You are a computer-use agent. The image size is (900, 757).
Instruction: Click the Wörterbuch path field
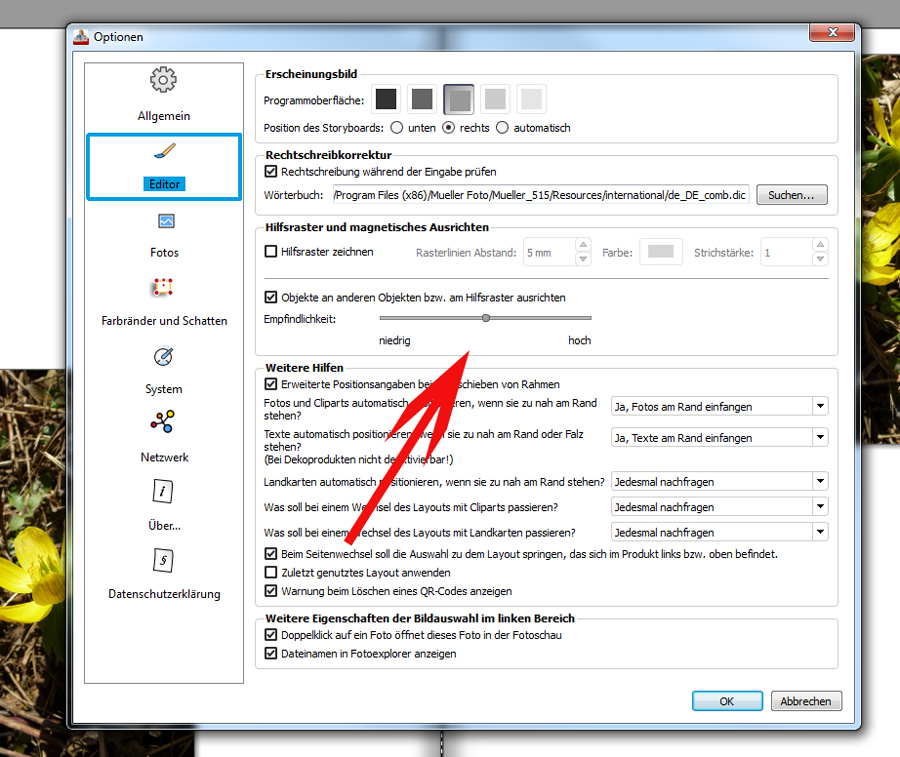pyautogui.click(x=541, y=195)
